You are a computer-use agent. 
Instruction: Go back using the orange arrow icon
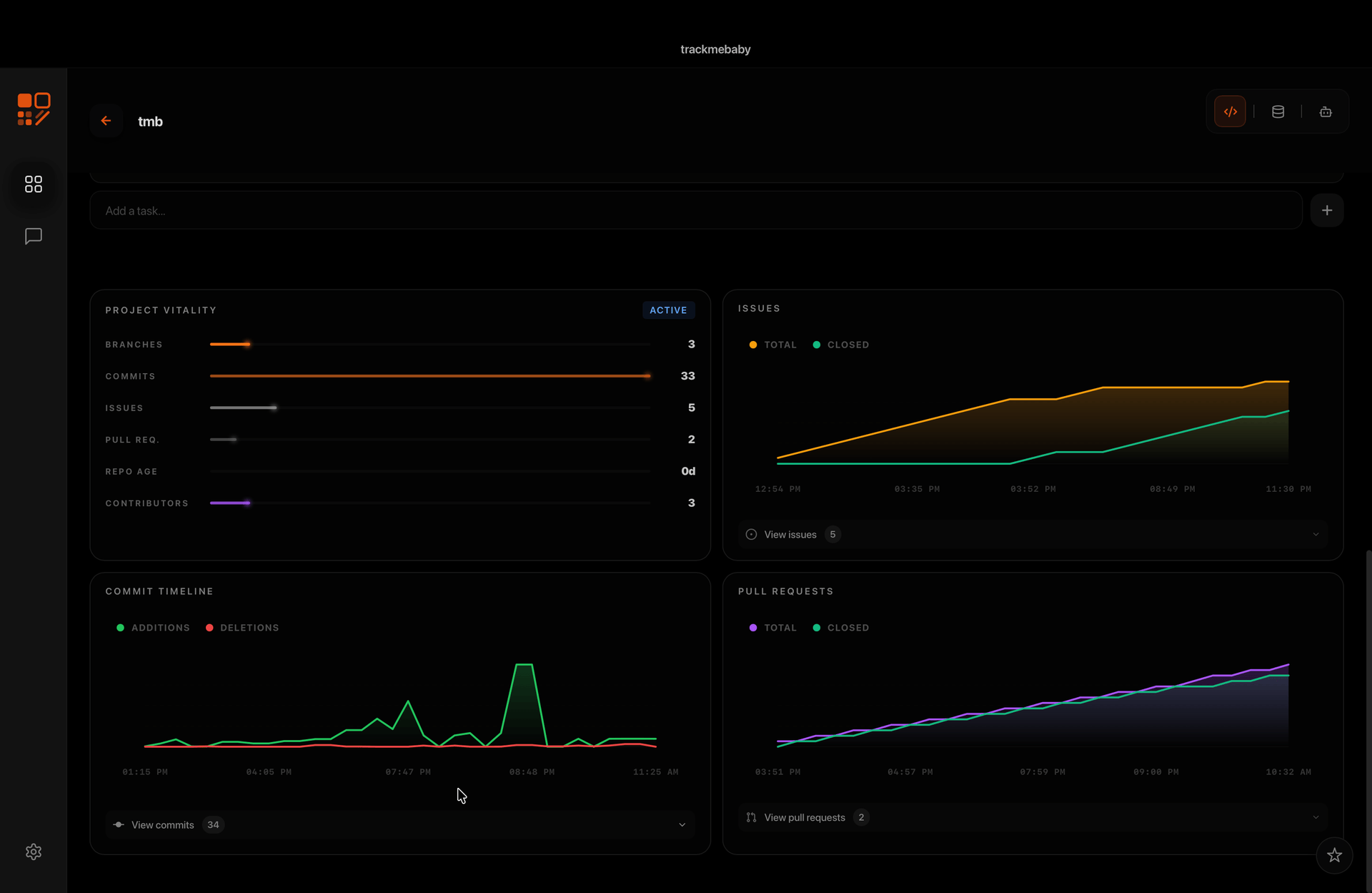click(106, 120)
